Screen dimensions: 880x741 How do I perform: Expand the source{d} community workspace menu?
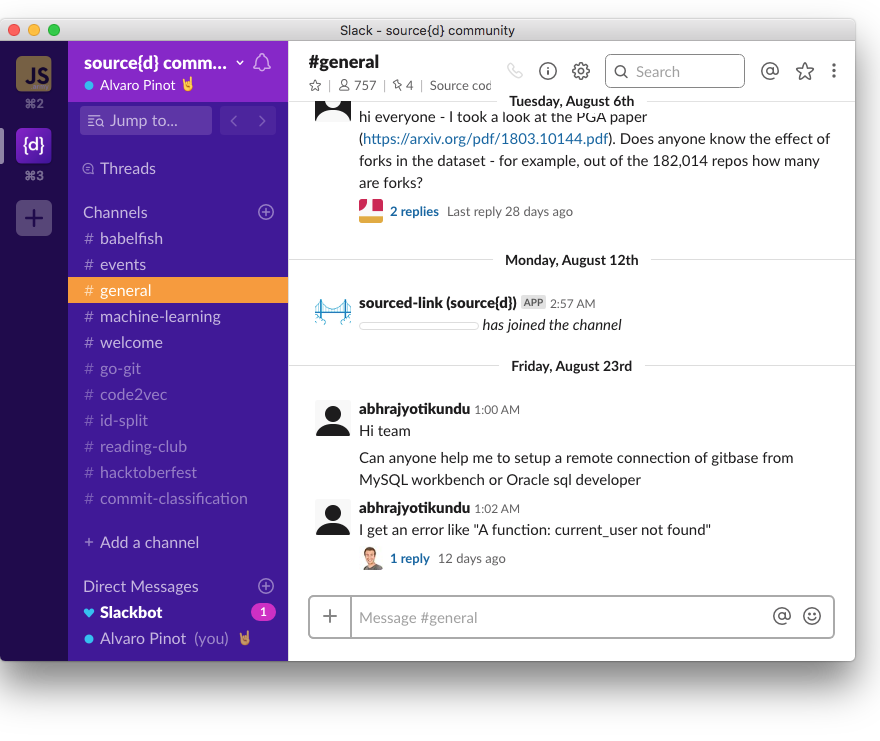point(163,63)
